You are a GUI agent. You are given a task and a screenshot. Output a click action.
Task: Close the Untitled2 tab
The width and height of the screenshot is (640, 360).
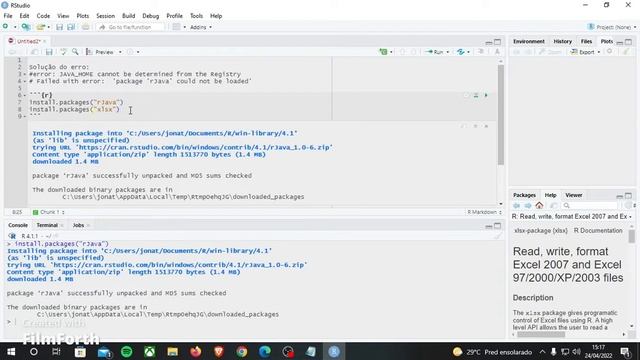pos(44,41)
